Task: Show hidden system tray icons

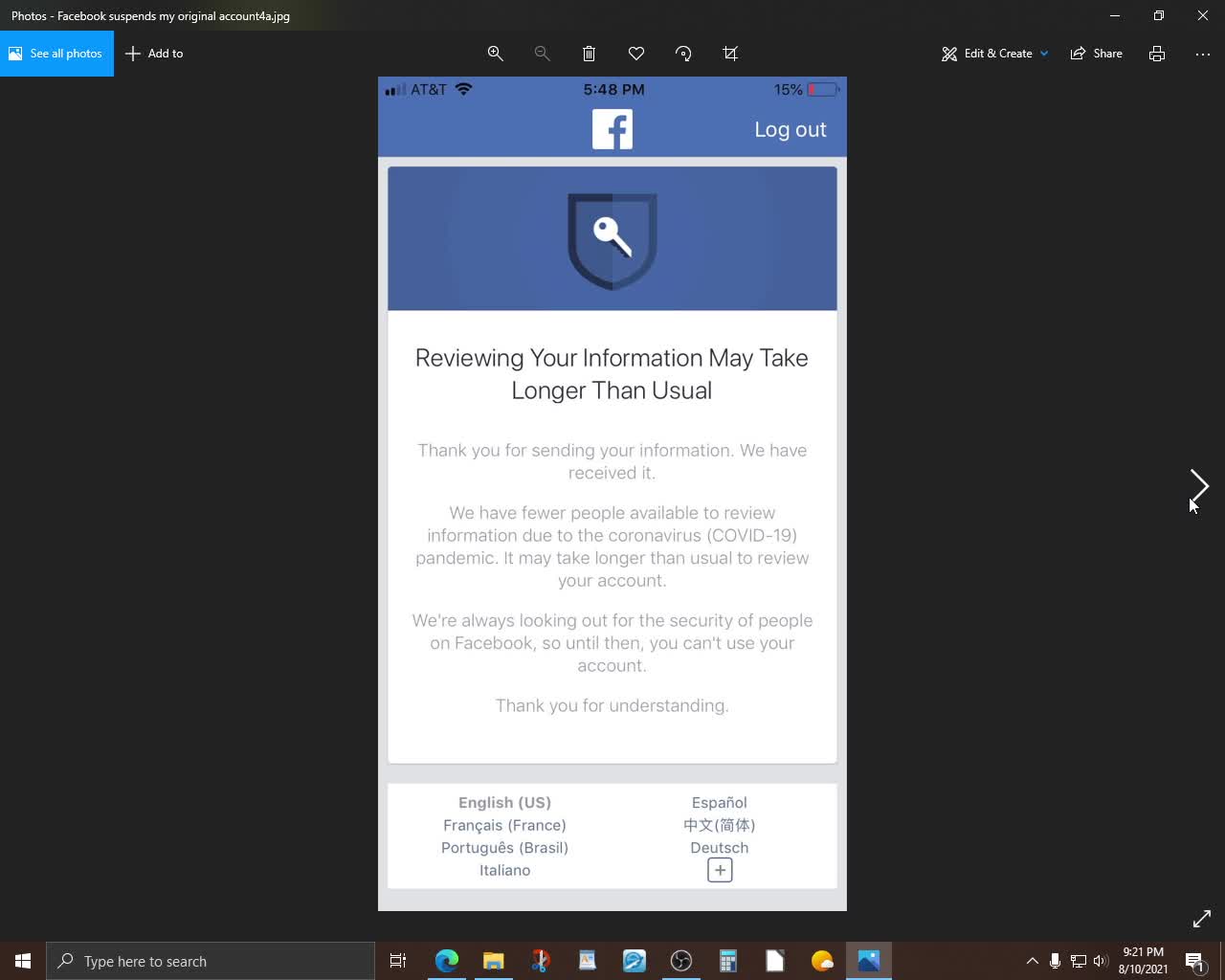Action: coord(1033,961)
